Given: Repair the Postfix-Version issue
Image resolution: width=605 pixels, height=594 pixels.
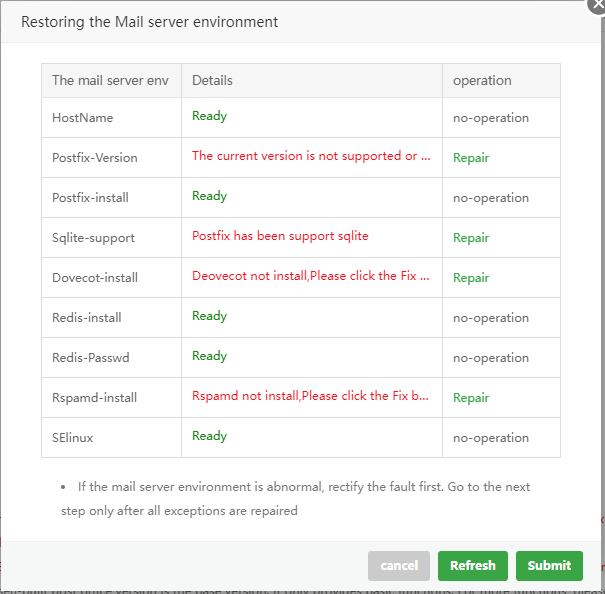Looking at the screenshot, I should pyautogui.click(x=471, y=158).
